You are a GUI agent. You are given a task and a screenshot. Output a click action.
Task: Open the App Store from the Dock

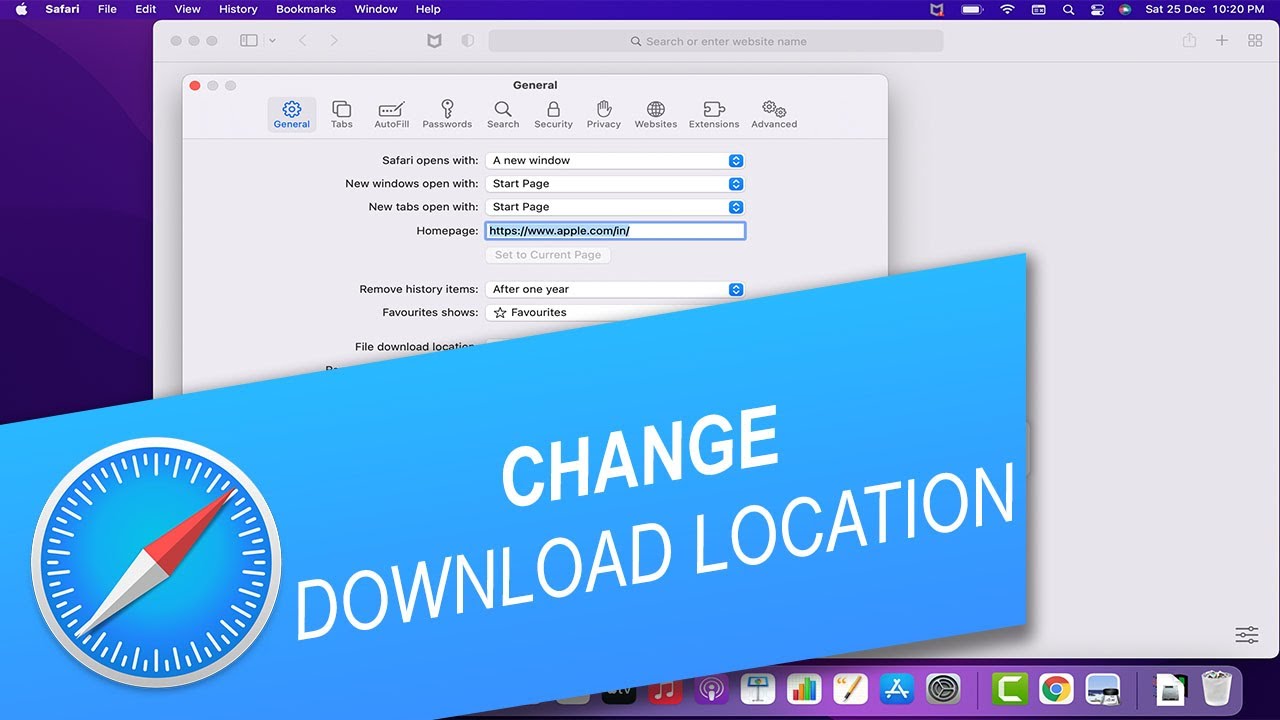(897, 689)
